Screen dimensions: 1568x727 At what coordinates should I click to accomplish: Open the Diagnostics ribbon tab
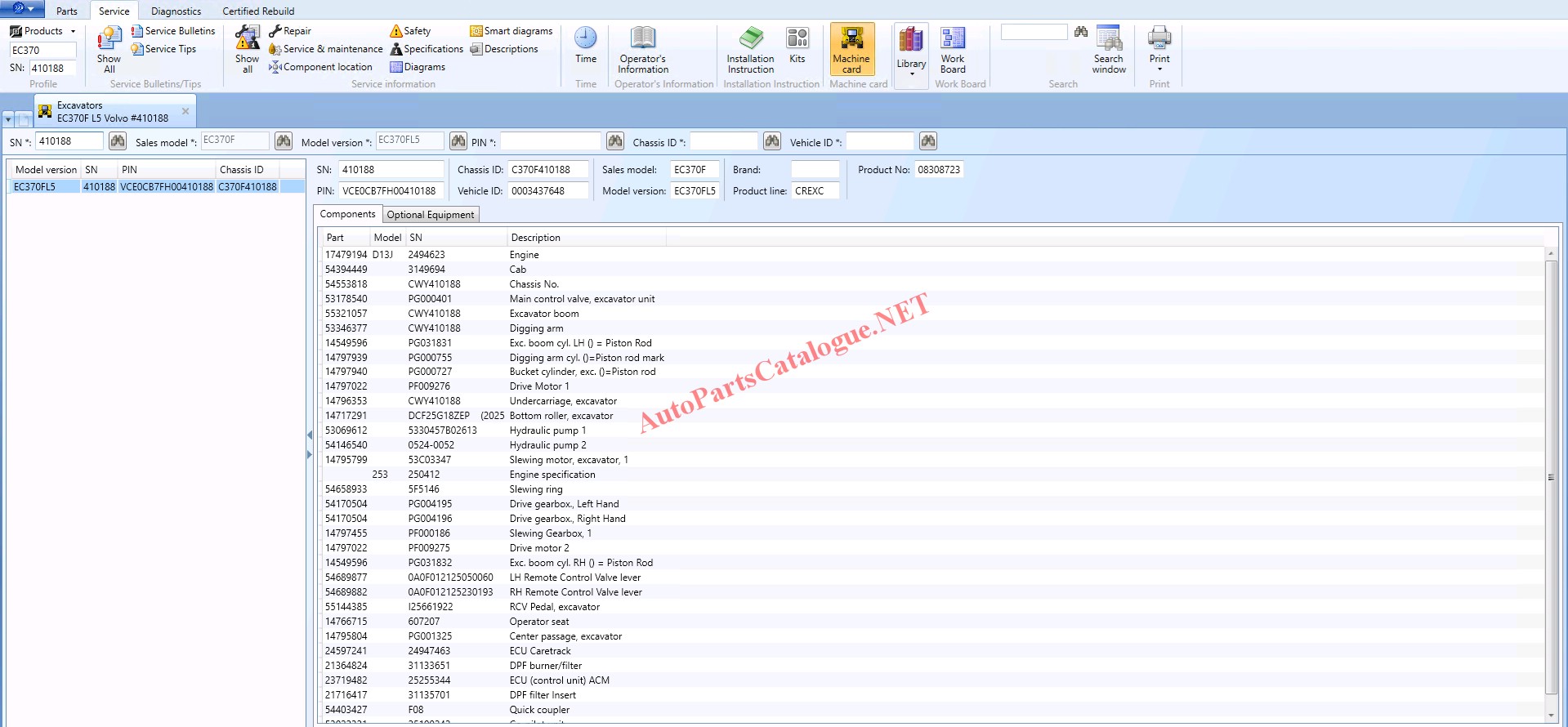coord(176,11)
